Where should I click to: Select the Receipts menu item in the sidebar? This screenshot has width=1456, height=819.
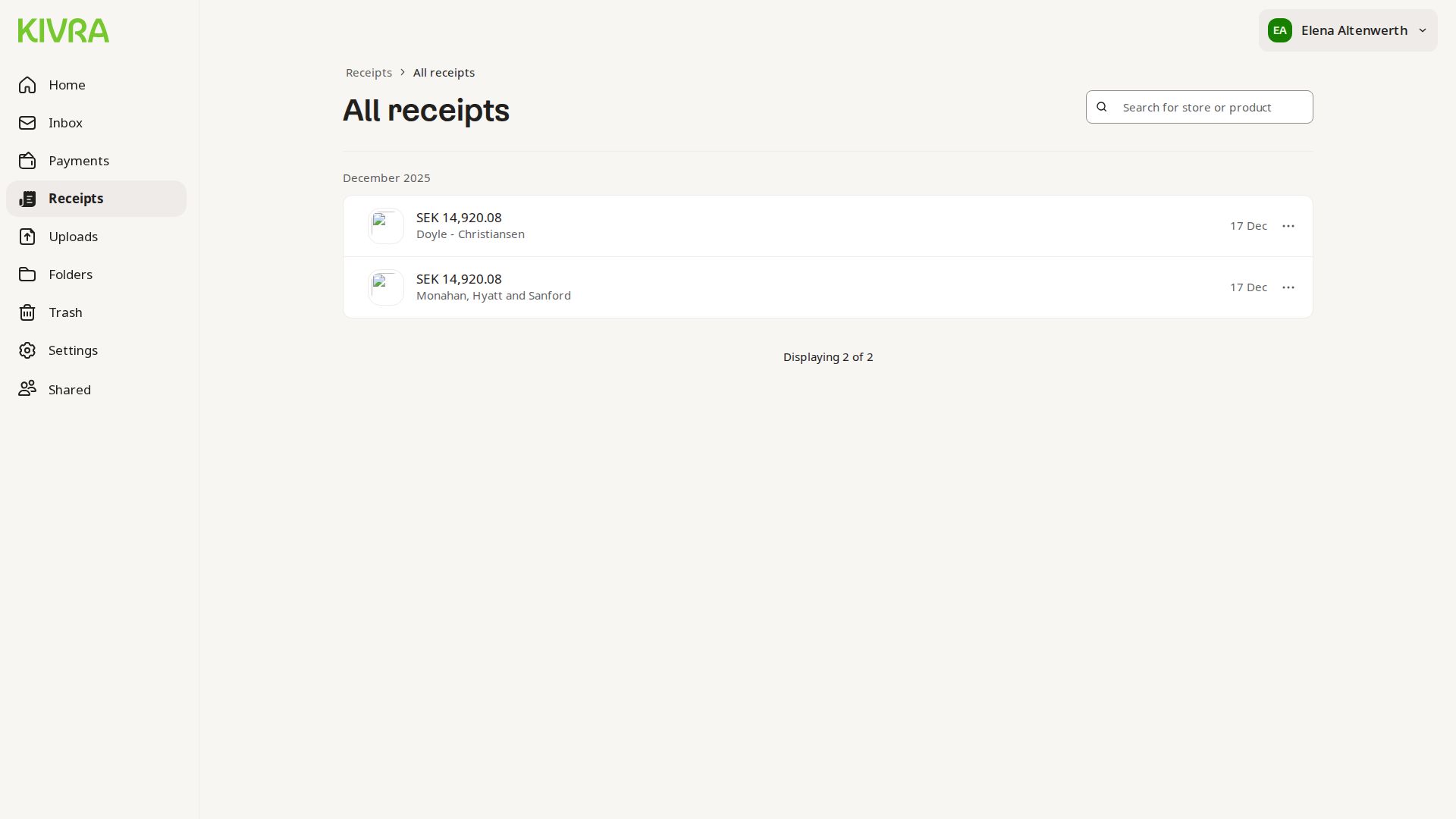(x=76, y=199)
